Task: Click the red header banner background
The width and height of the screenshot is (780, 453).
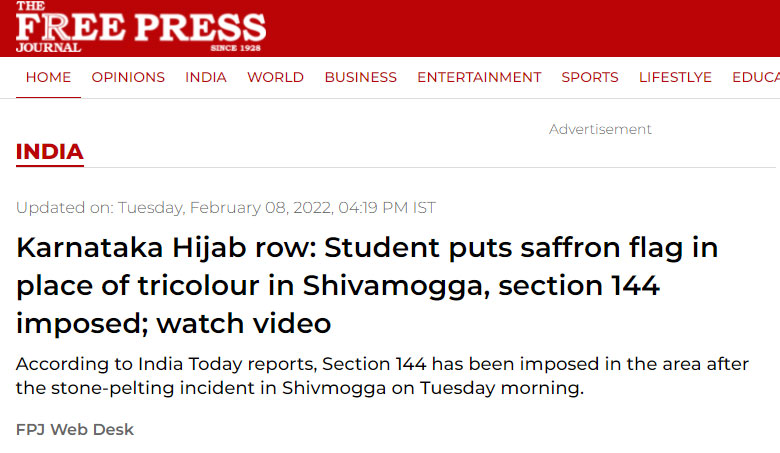Action: (522, 28)
